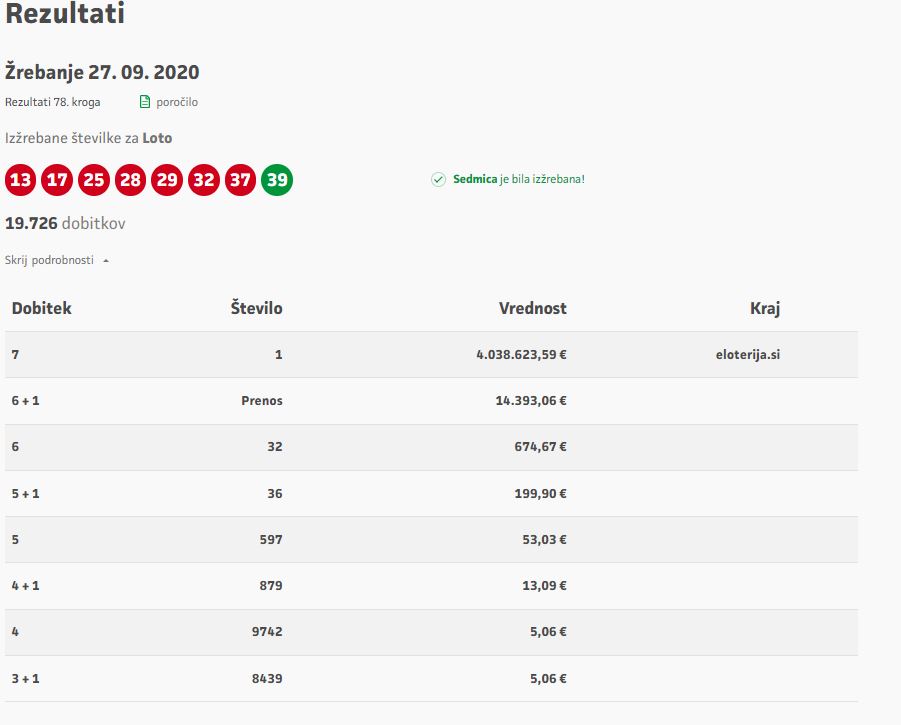Click the Žrebanje 27. 09. 2020 heading
901x725 pixels.
pyautogui.click(x=102, y=72)
